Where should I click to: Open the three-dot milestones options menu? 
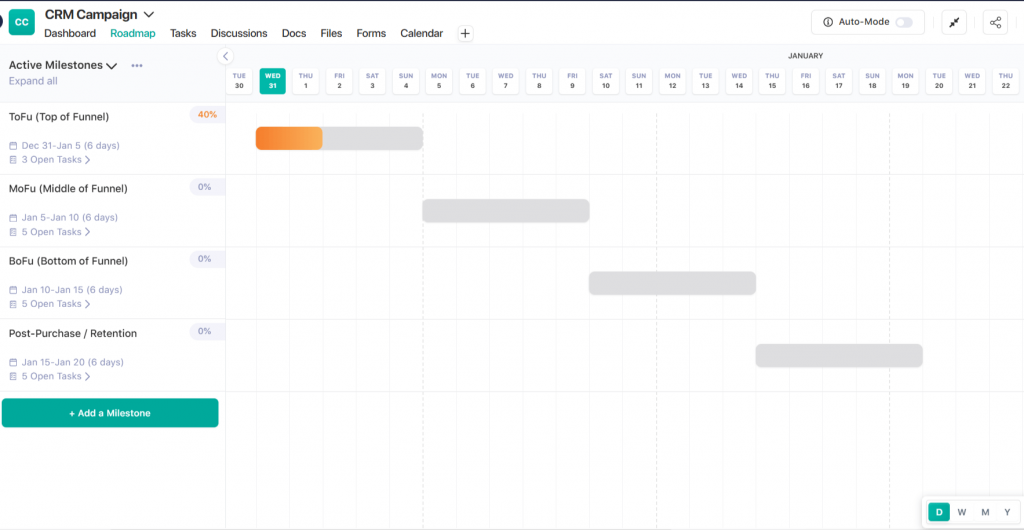136,65
